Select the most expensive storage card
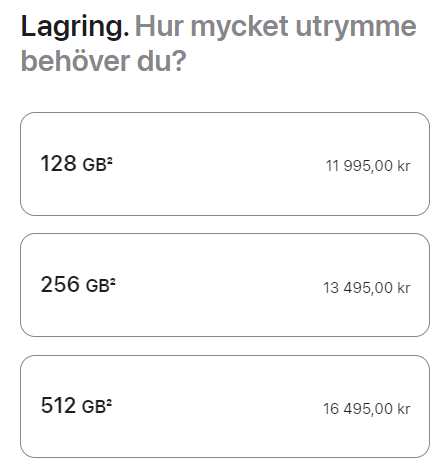Image resolution: width=448 pixels, height=476 pixels. (x=225, y=406)
